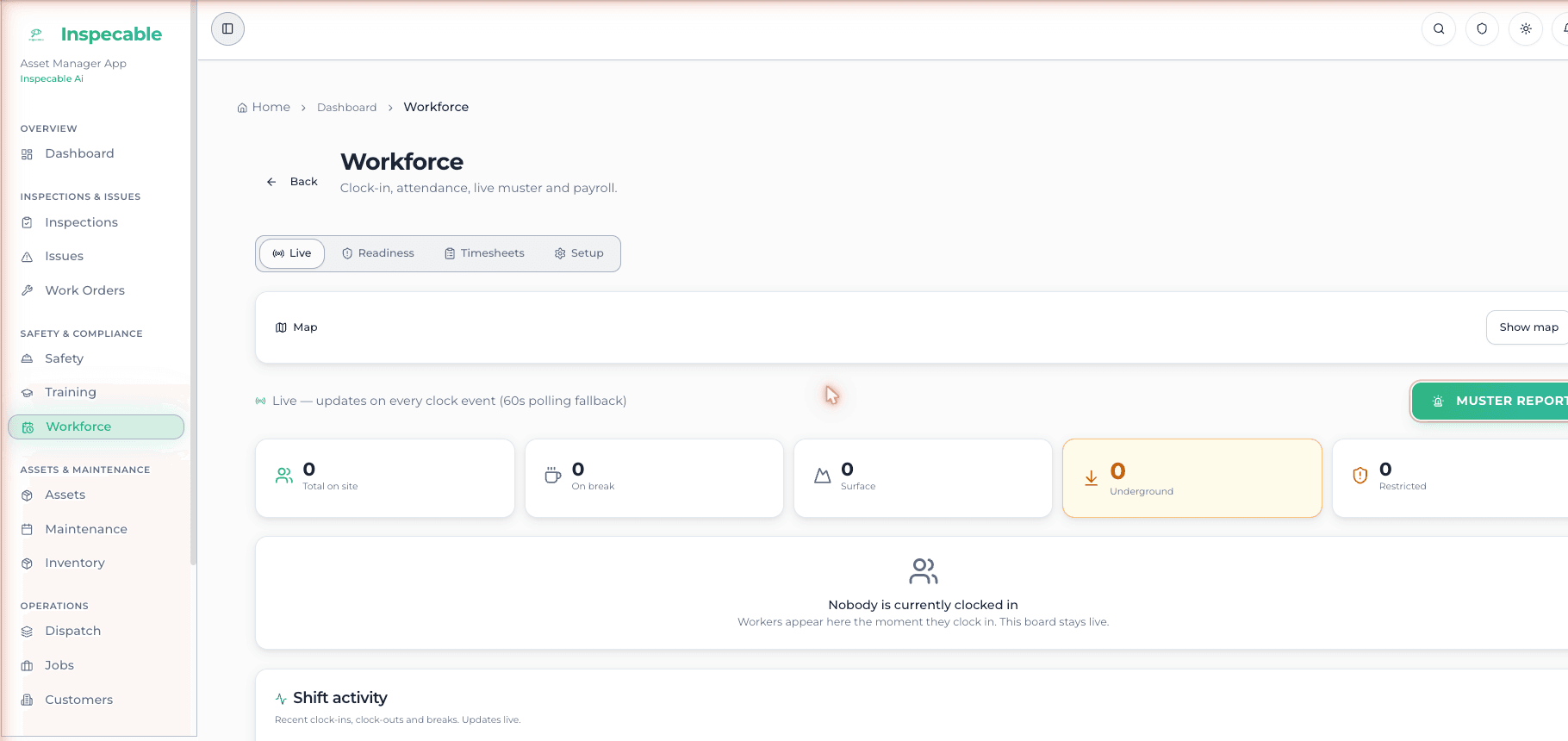Click the 'Nobody is currently clocked in' text
This screenshot has height=741, width=1568.
click(x=923, y=606)
